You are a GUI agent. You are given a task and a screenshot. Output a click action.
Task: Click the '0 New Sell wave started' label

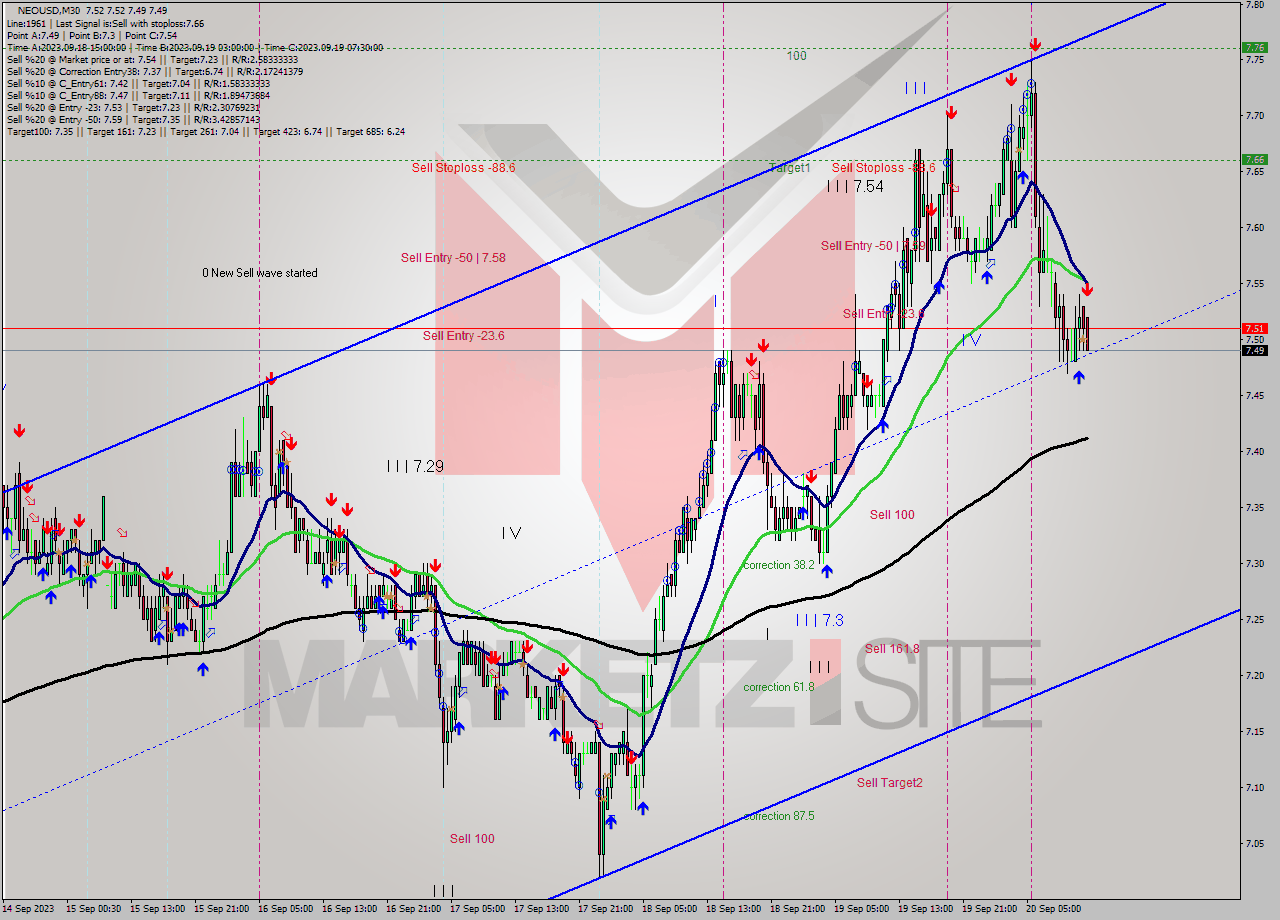[260, 273]
